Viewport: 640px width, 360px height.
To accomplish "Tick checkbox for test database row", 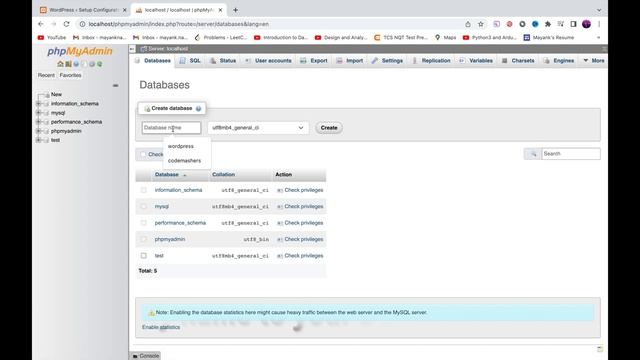I will [x=144, y=256].
